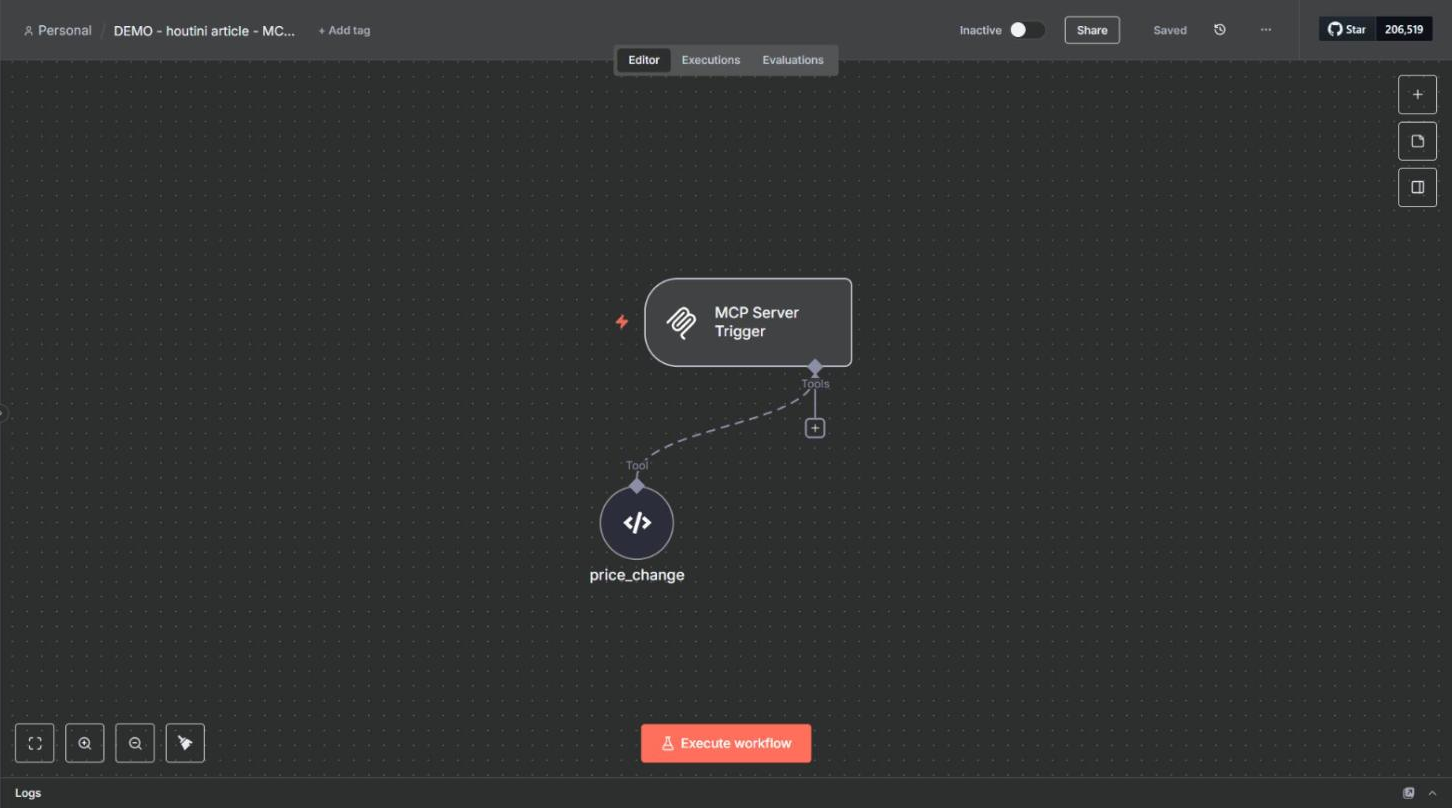This screenshot has width=1452, height=808.
Task: Edit the DEMO workflow name field
Action: 205,30
